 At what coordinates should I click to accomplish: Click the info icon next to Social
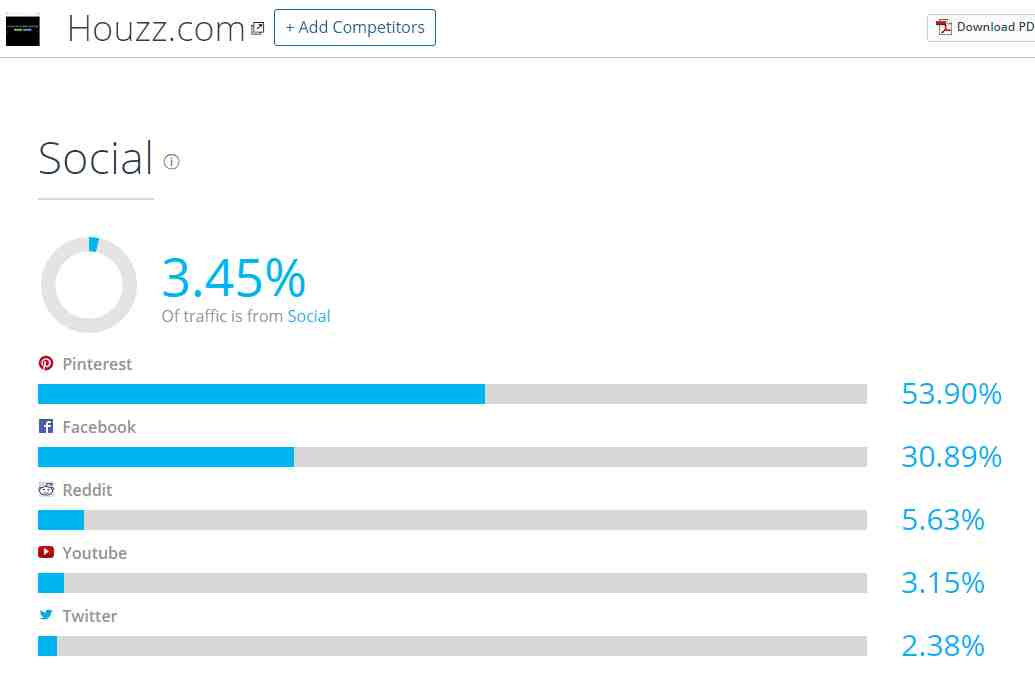tap(172, 162)
